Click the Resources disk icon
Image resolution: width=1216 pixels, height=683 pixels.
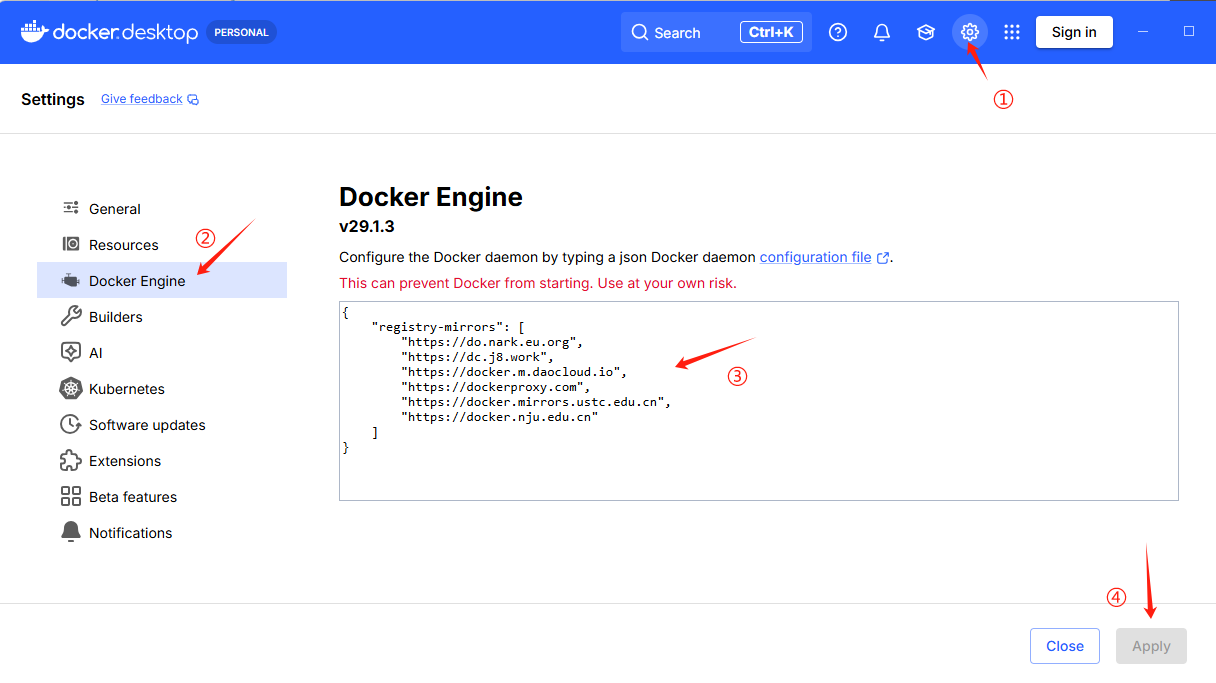pyautogui.click(x=71, y=244)
